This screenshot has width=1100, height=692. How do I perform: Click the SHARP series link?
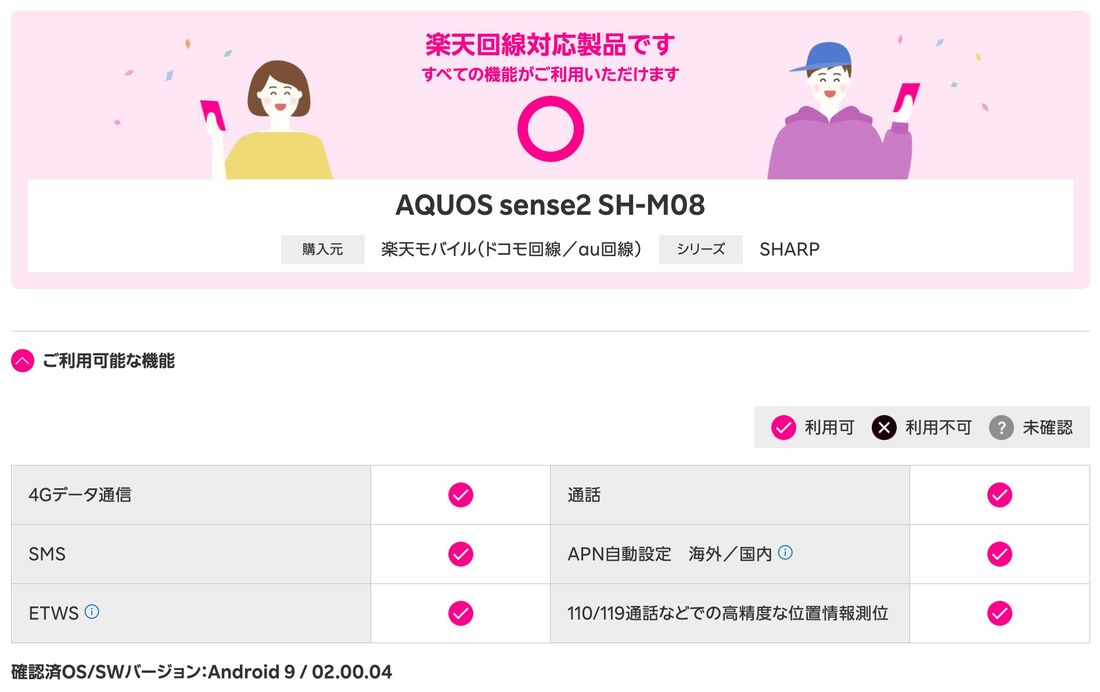789,249
